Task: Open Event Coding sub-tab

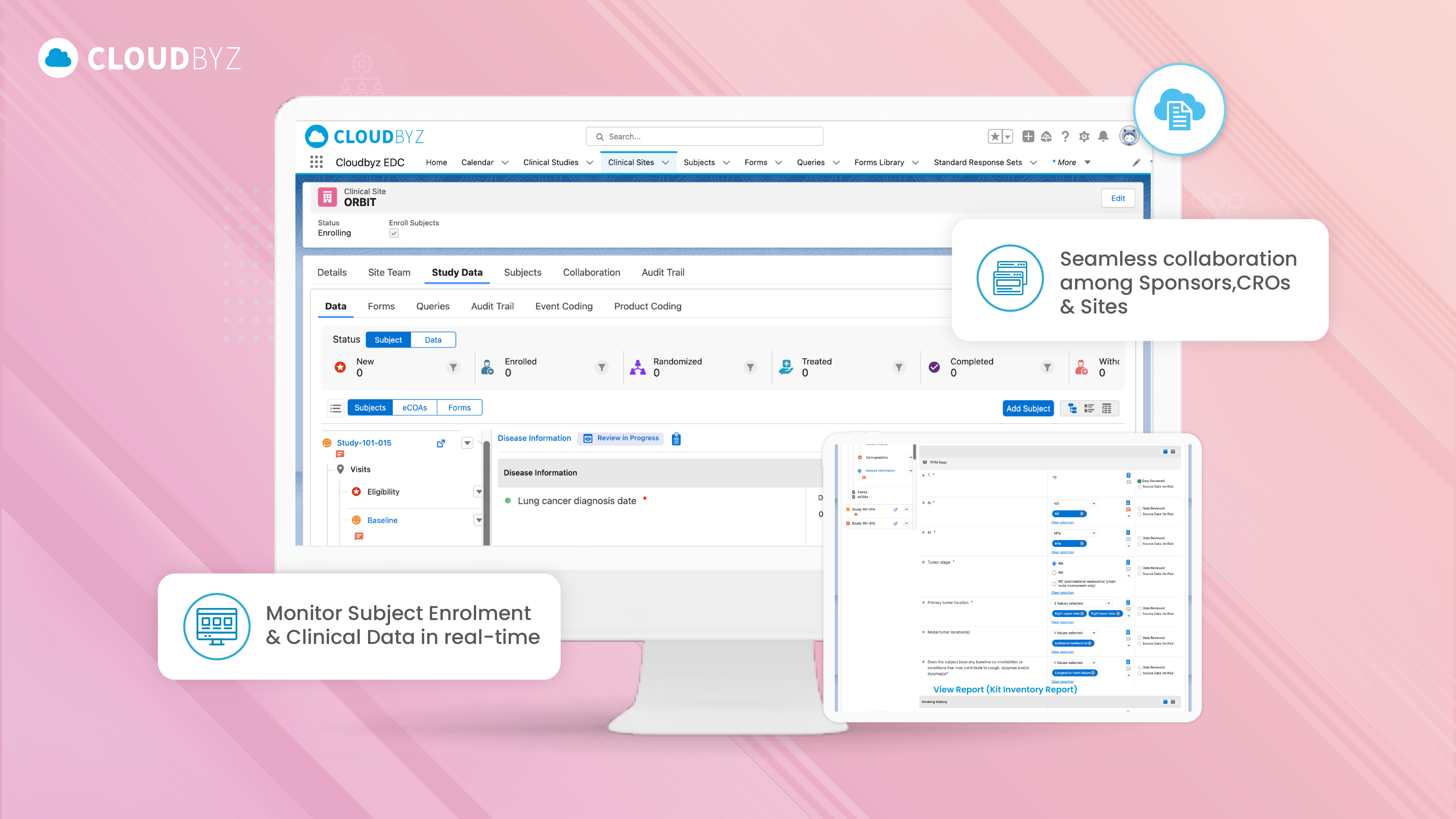Action: click(564, 306)
